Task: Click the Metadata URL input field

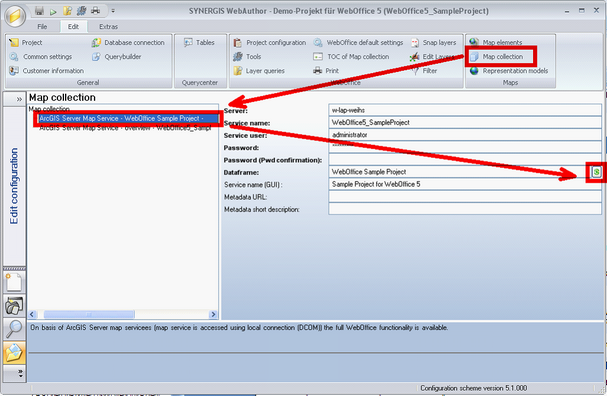Action: point(465,197)
